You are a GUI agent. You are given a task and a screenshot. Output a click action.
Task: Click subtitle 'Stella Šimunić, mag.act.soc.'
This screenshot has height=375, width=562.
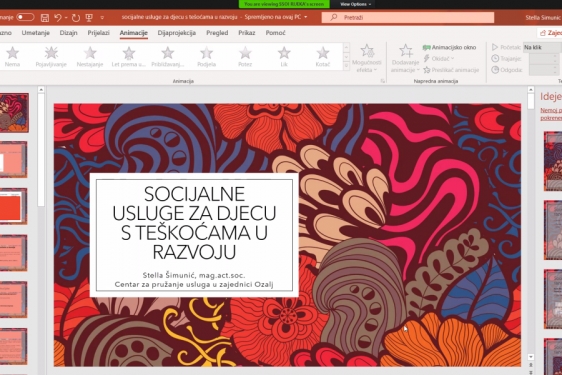coord(194,275)
